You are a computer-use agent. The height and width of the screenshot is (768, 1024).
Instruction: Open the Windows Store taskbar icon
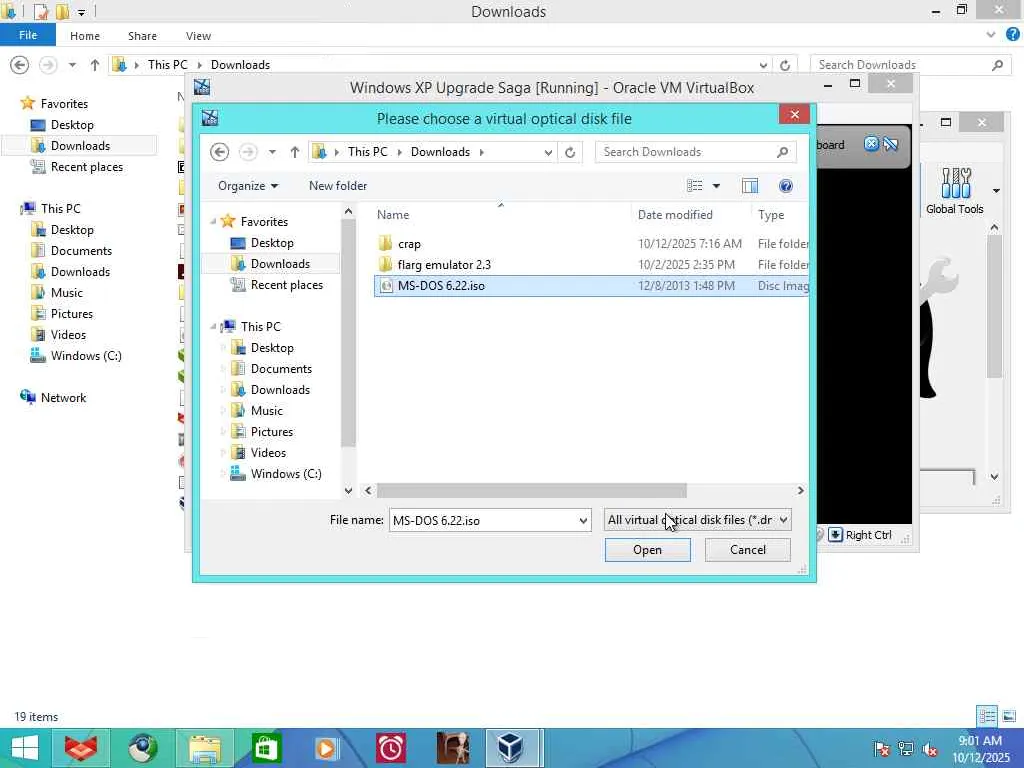[x=266, y=748]
